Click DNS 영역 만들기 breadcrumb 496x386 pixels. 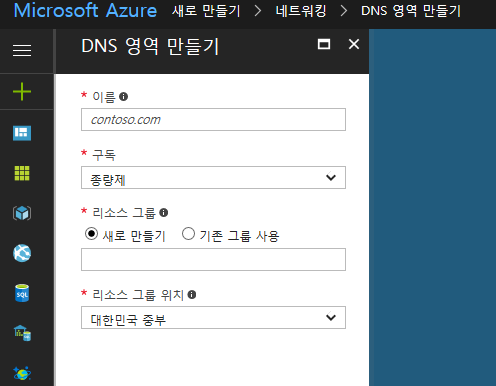coord(411,11)
